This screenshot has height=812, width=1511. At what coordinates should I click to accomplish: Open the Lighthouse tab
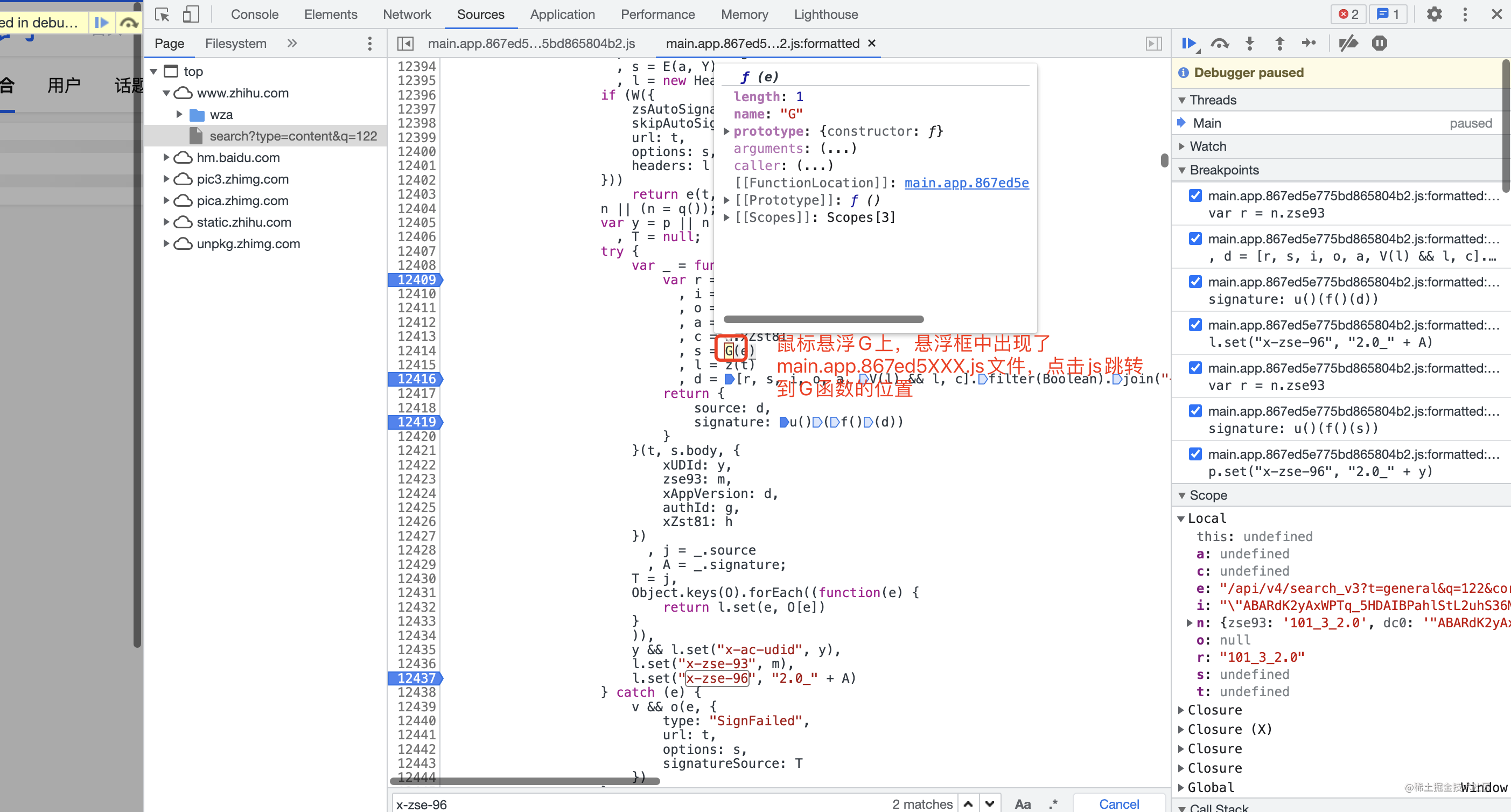(826, 14)
